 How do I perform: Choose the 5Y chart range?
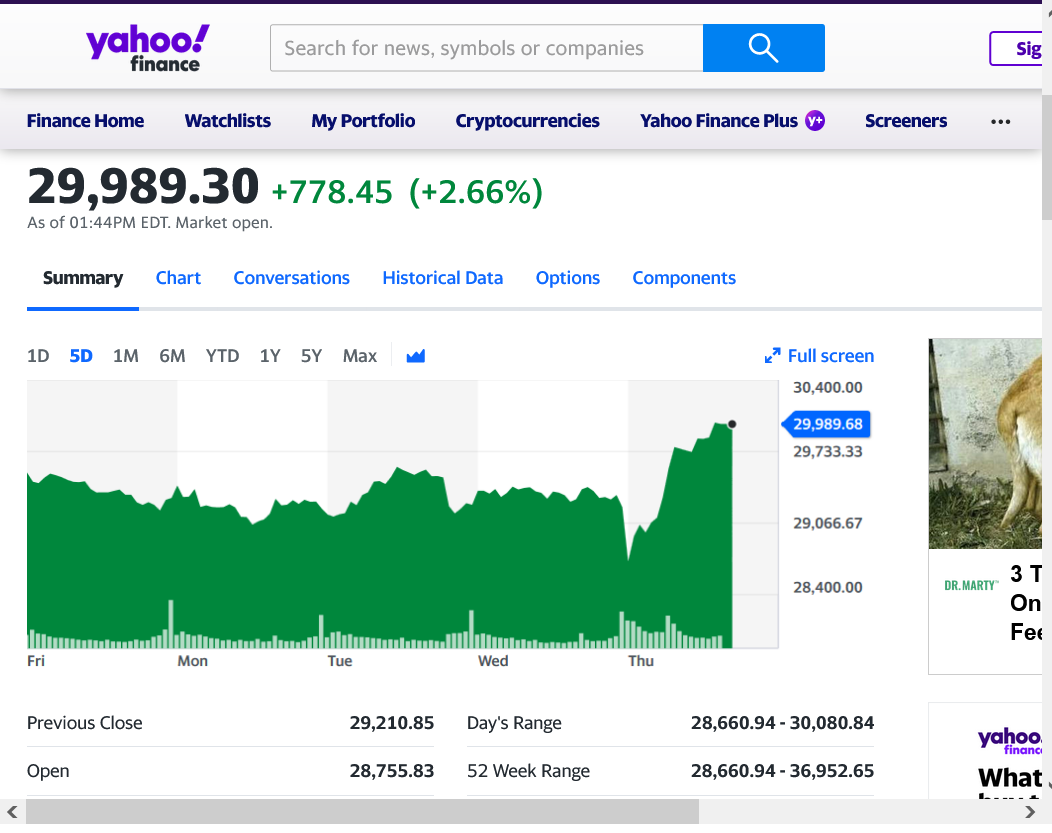point(311,355)
